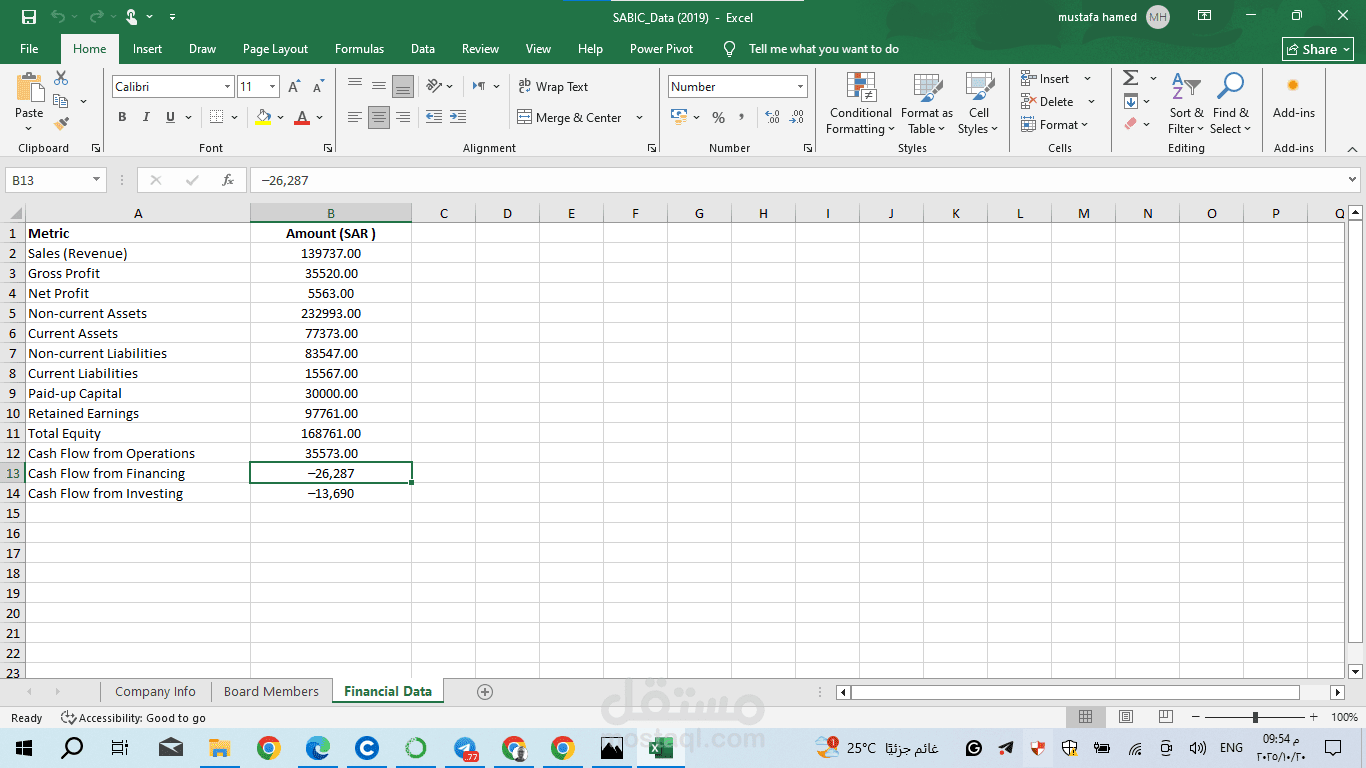Add a new sheet with plus icon

tap(485, 691)
